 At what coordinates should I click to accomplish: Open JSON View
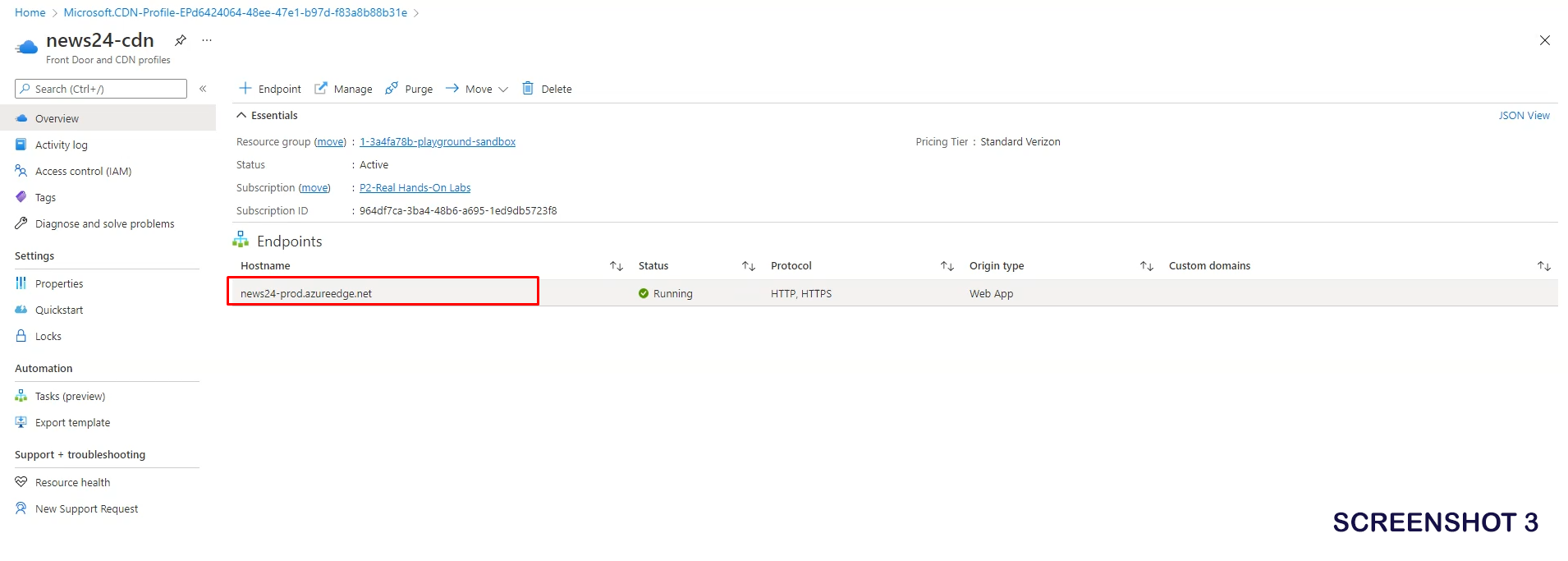click(1524, 116)
